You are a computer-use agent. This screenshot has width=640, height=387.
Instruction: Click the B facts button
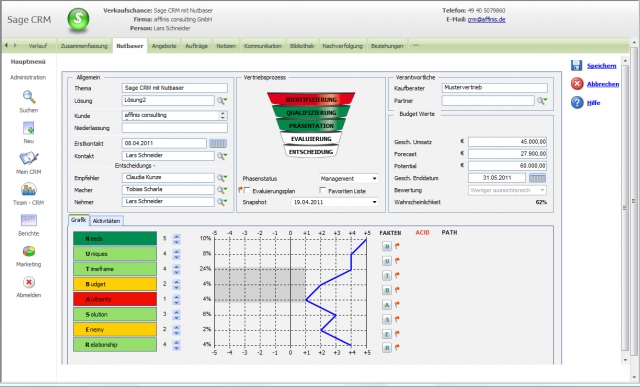387,290
